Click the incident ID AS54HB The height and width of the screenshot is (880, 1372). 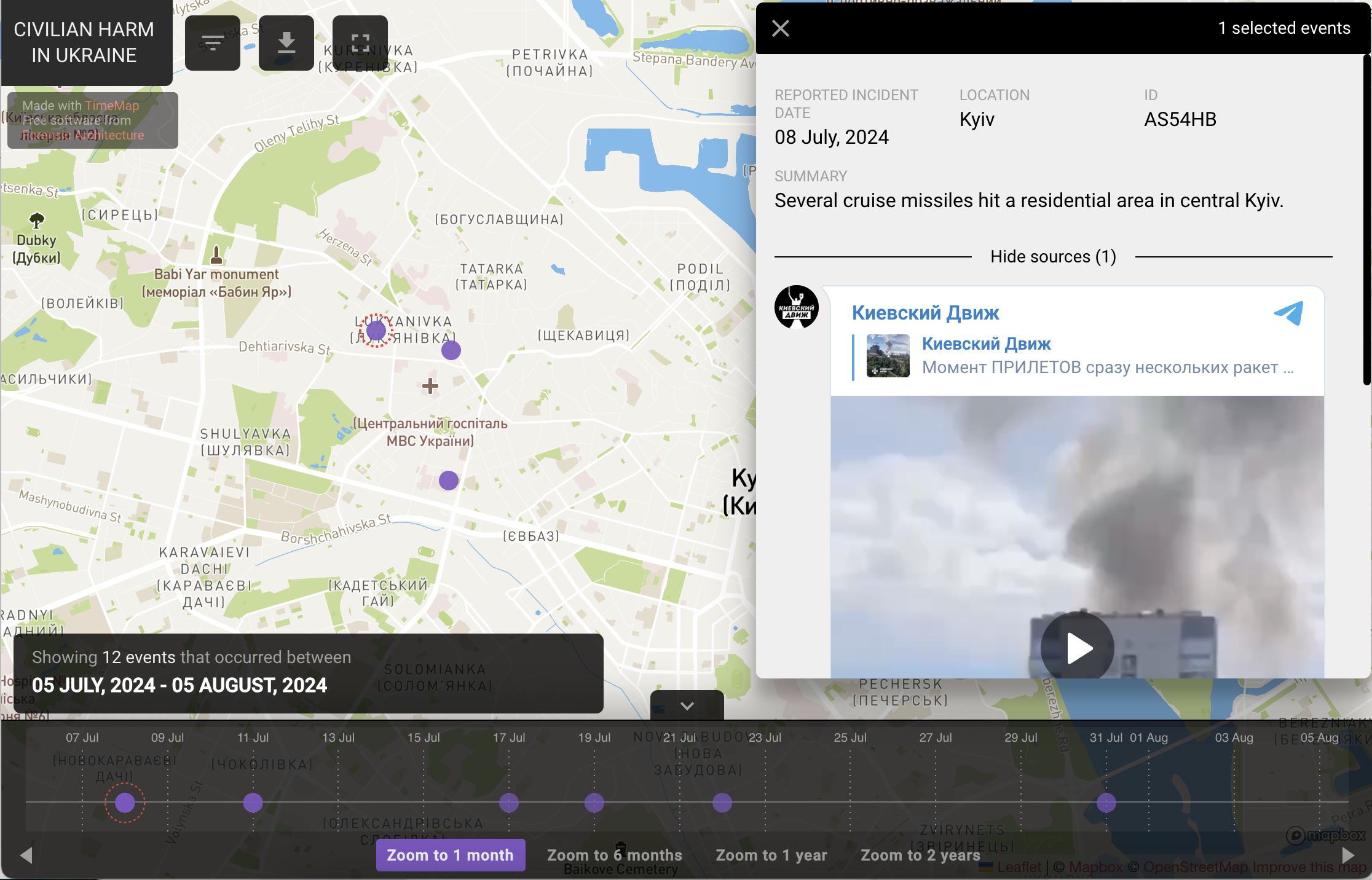tap(1180, 119)
